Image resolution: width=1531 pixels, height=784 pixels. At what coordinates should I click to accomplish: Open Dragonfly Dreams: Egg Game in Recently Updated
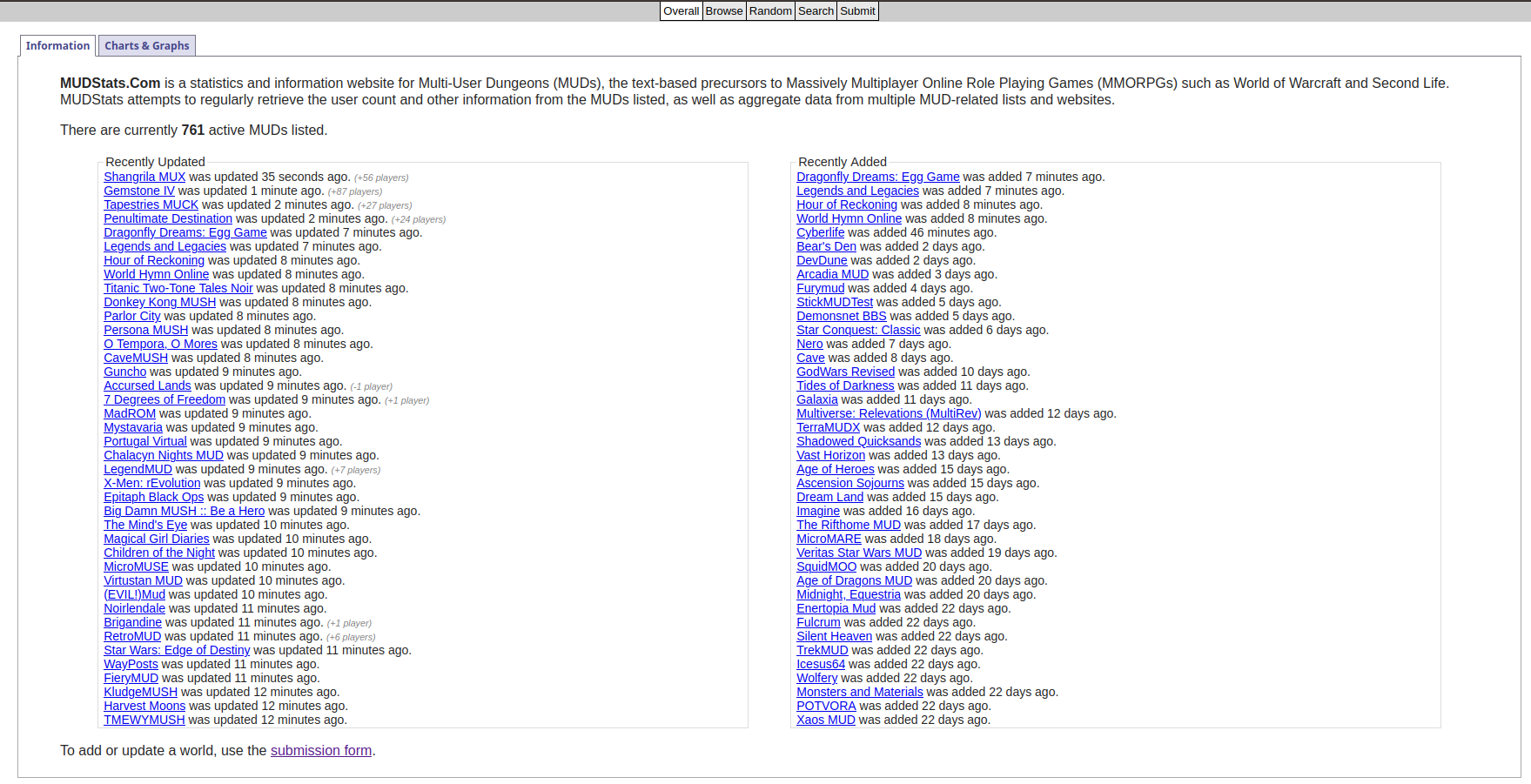(185, 232)
